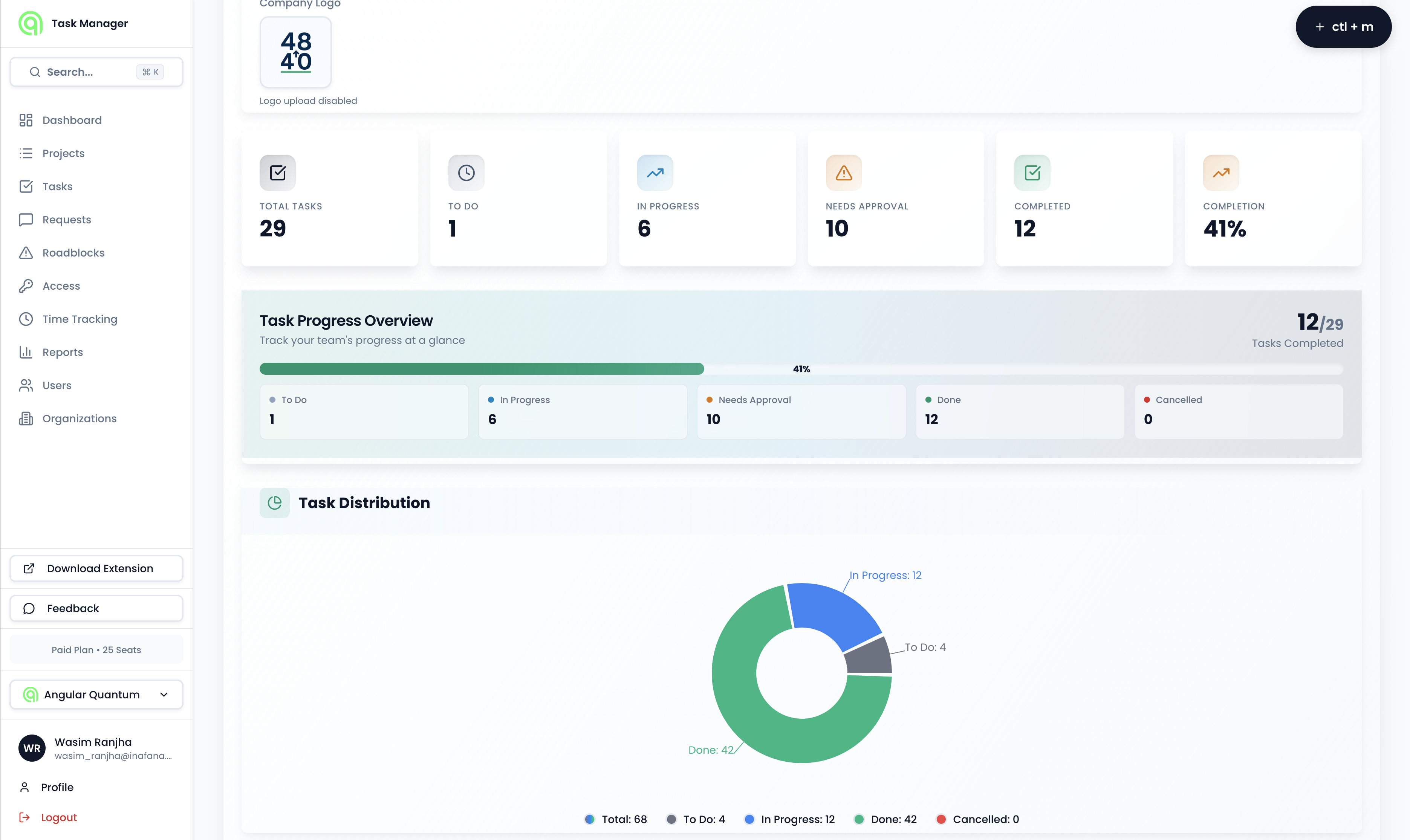Toggle the Cancelled legend entry
The width and height of the screenshot is (1410, 840).
coord(977,819)
